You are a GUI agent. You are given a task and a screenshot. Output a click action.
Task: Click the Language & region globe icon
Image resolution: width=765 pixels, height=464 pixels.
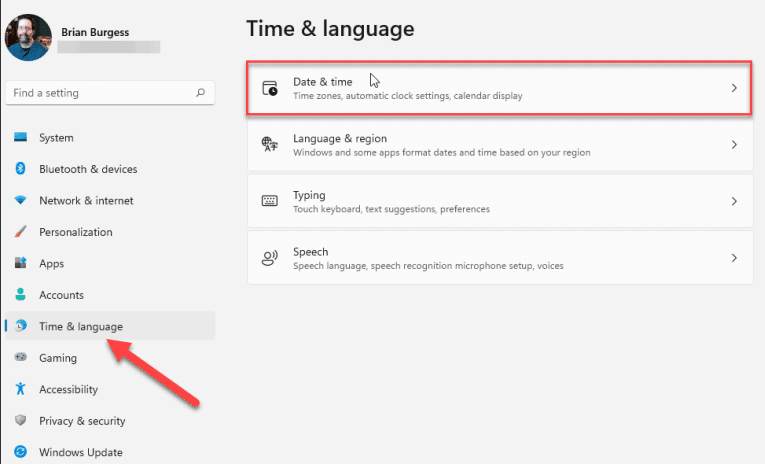(270, 144)
